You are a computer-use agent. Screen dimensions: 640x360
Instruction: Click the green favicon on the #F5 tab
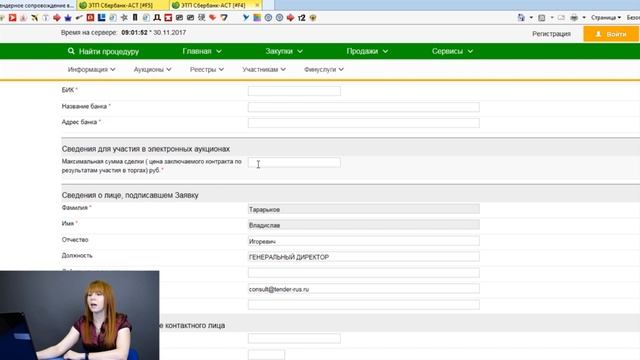click(x=83, y=5)
